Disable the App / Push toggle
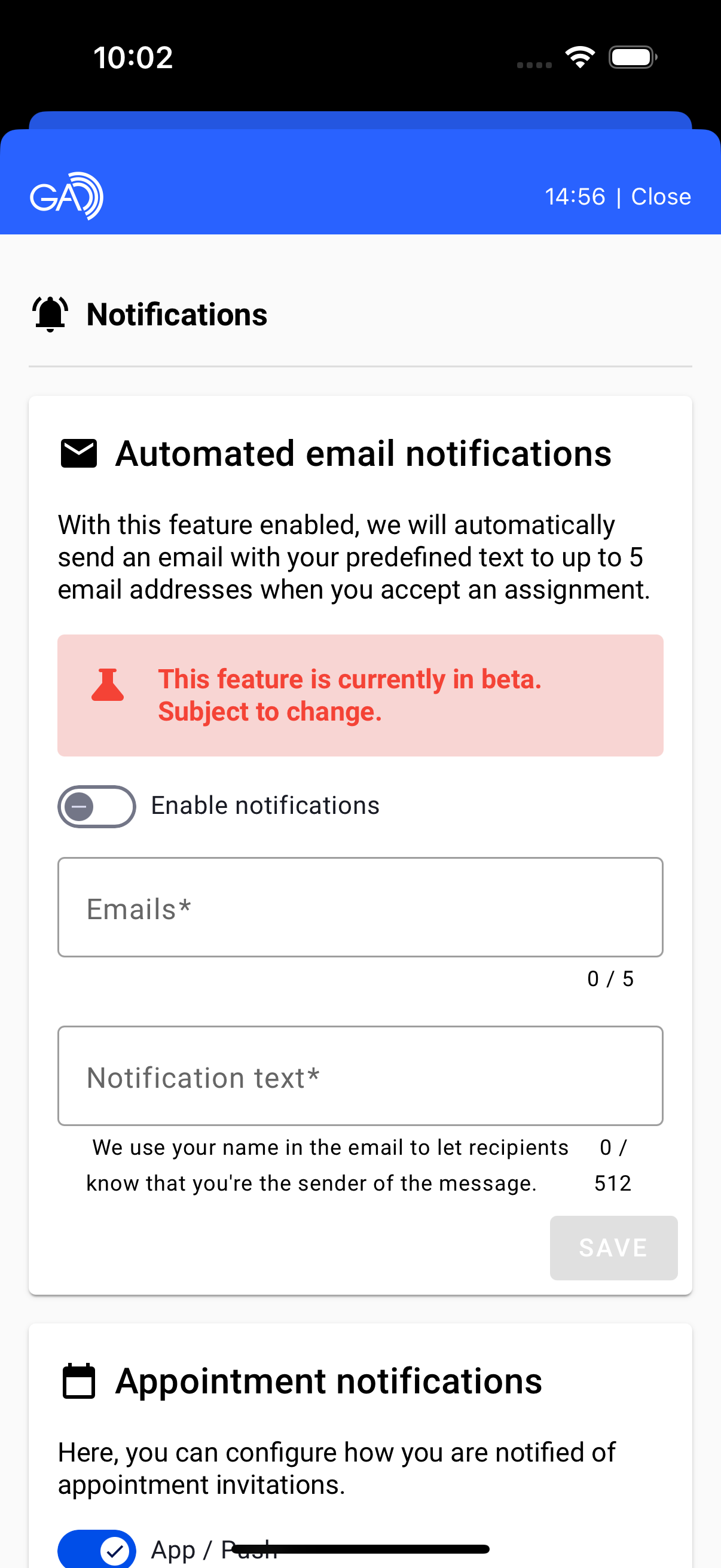Image resolution: width=721 pixels, height=1568 pixels. 97,1549
